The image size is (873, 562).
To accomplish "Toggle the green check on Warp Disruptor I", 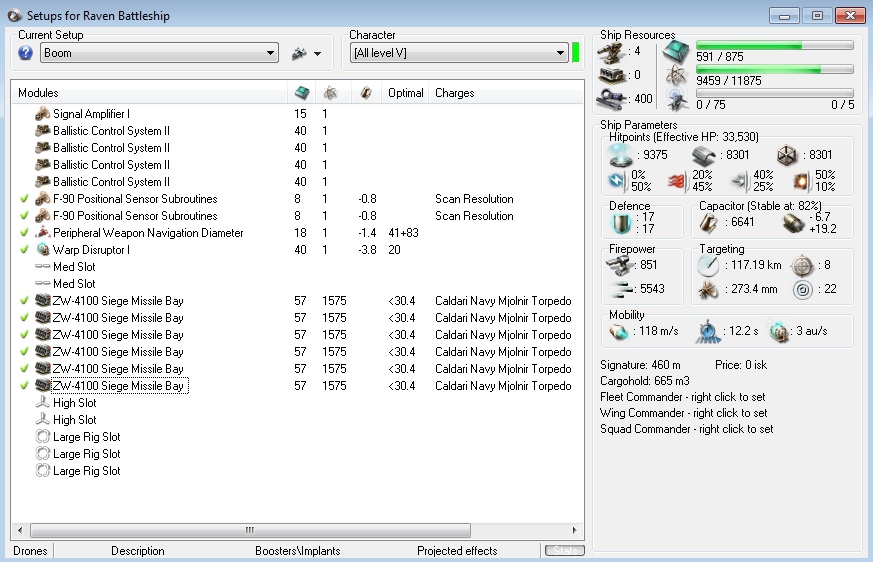I will tap(24, 250).
